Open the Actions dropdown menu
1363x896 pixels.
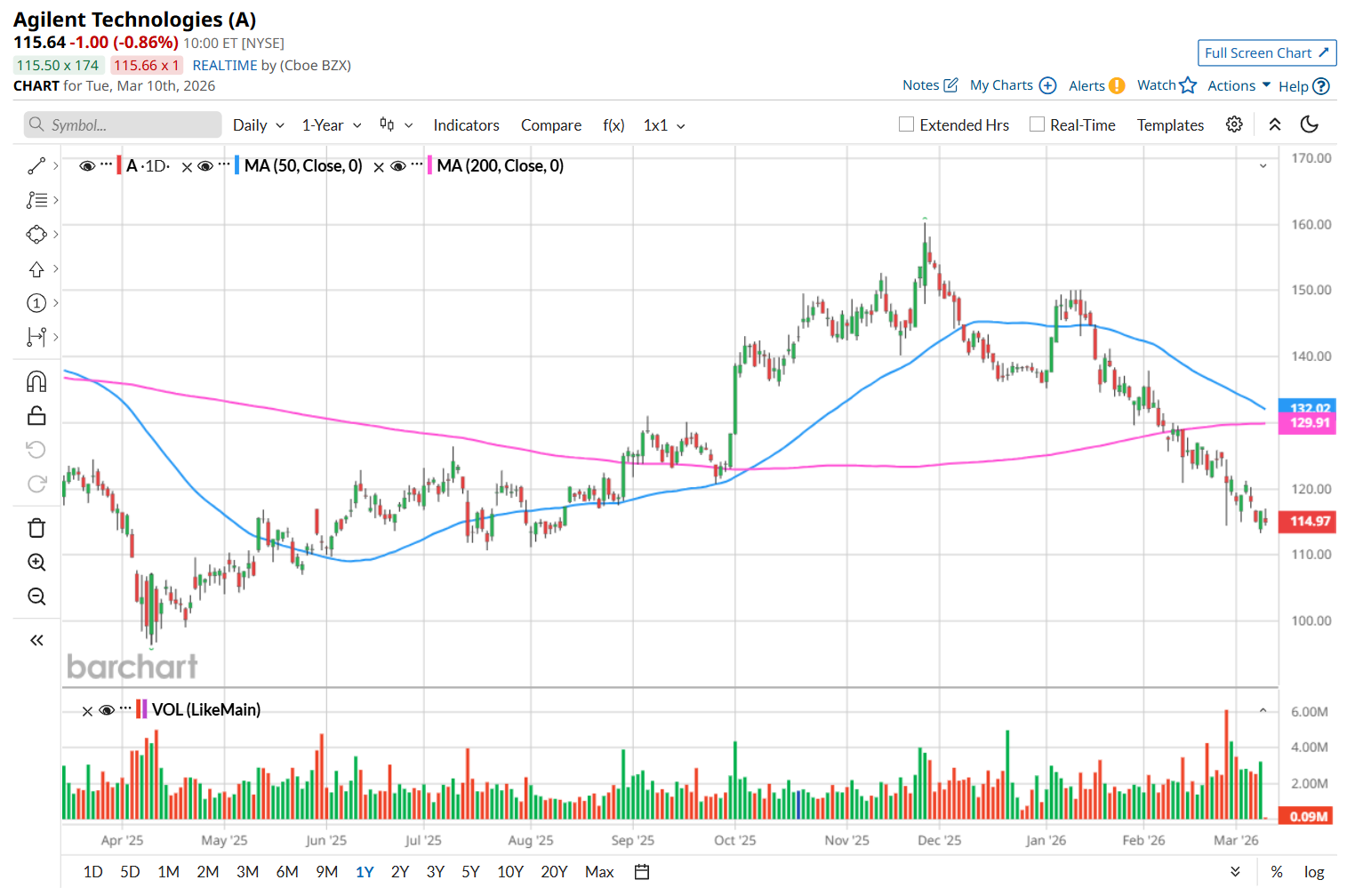[1239, 85]
